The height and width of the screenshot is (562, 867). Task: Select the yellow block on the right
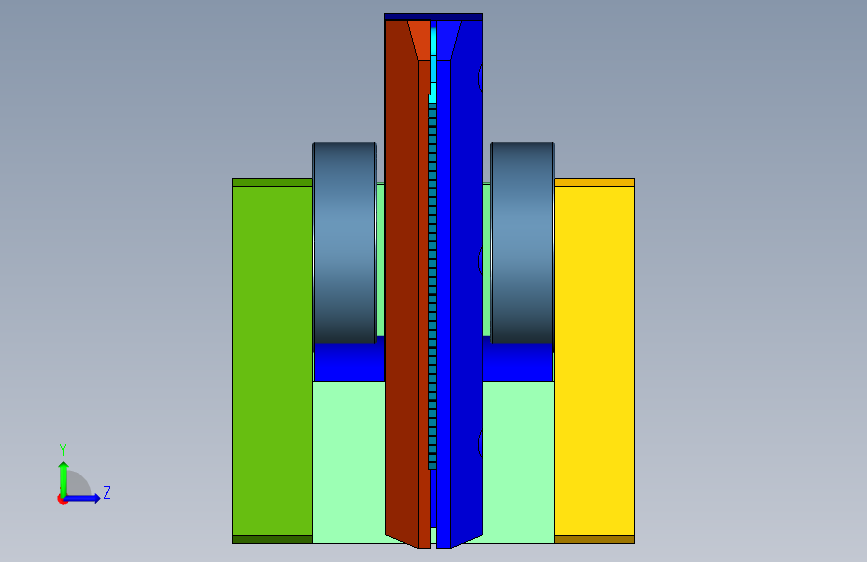[594, 361]
